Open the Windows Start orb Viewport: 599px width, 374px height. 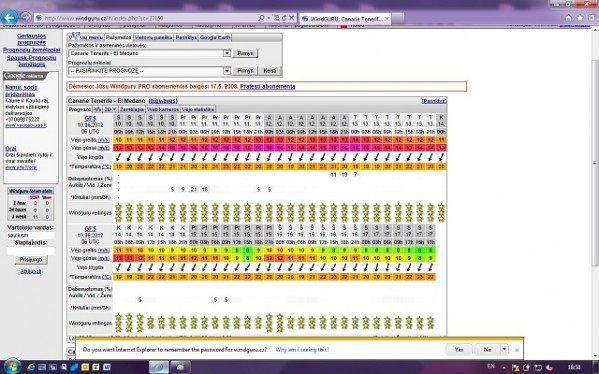coord(11,367)
